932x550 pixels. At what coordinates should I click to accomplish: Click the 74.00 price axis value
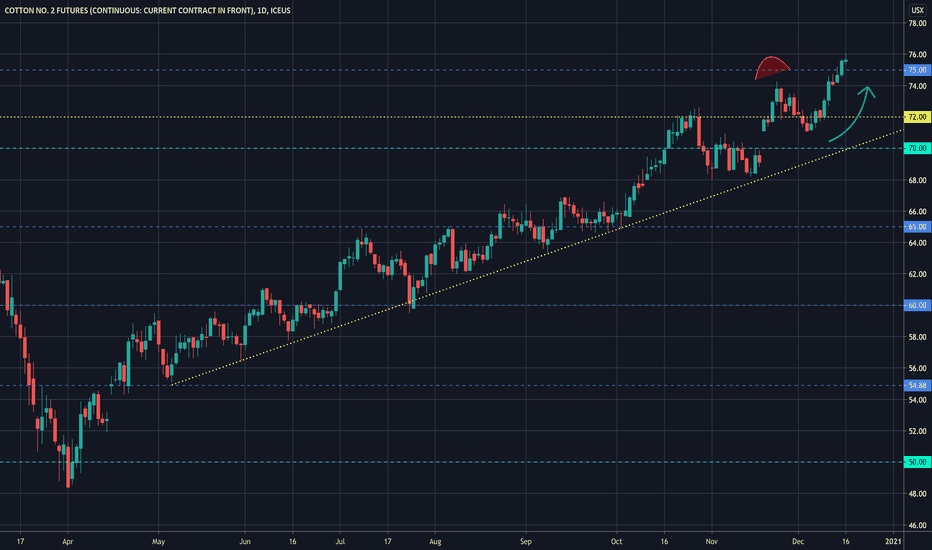917,86
